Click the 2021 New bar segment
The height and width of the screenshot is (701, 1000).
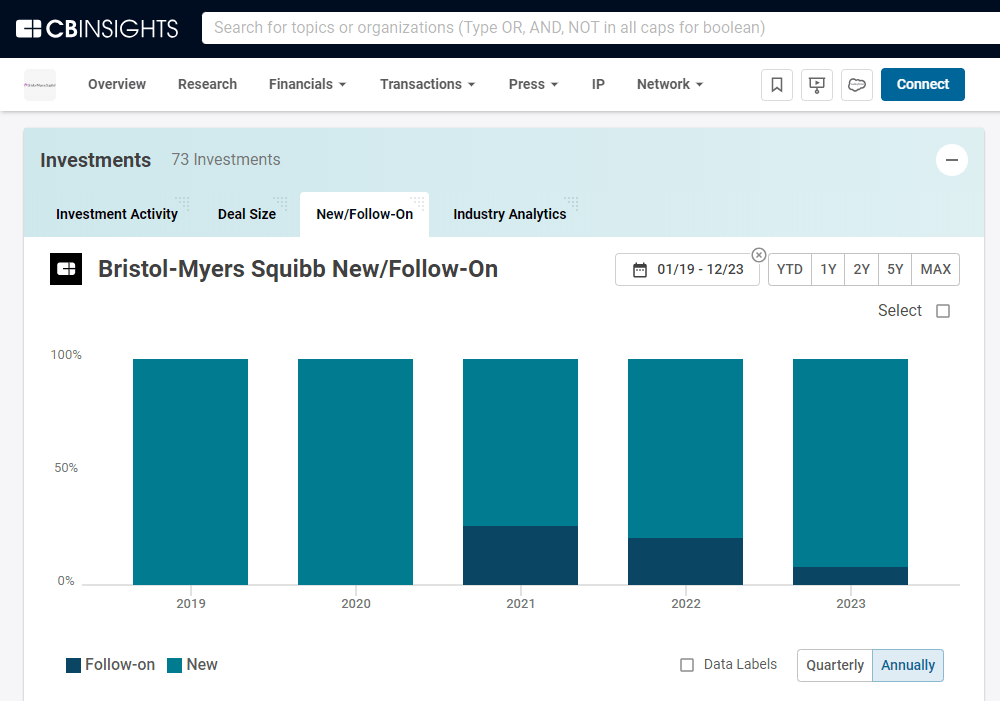[520, 443]
